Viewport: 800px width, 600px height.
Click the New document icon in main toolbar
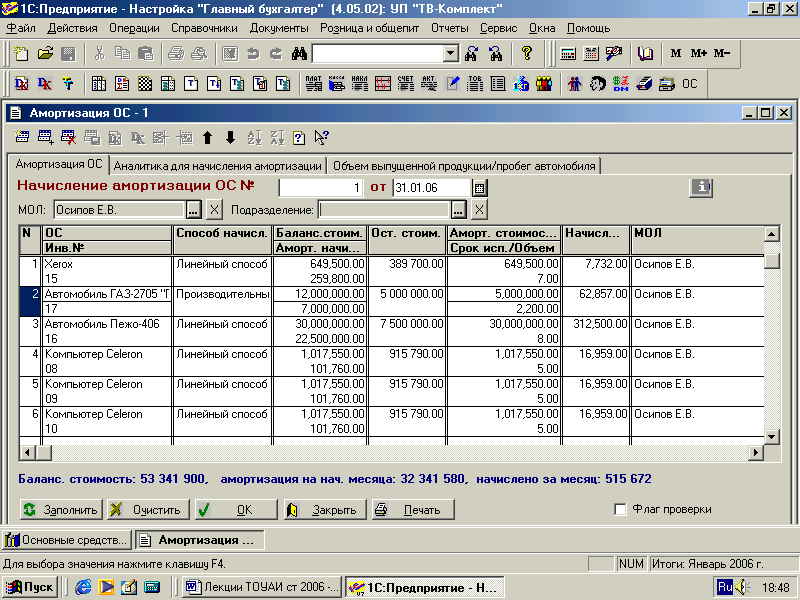pos(21,54)
